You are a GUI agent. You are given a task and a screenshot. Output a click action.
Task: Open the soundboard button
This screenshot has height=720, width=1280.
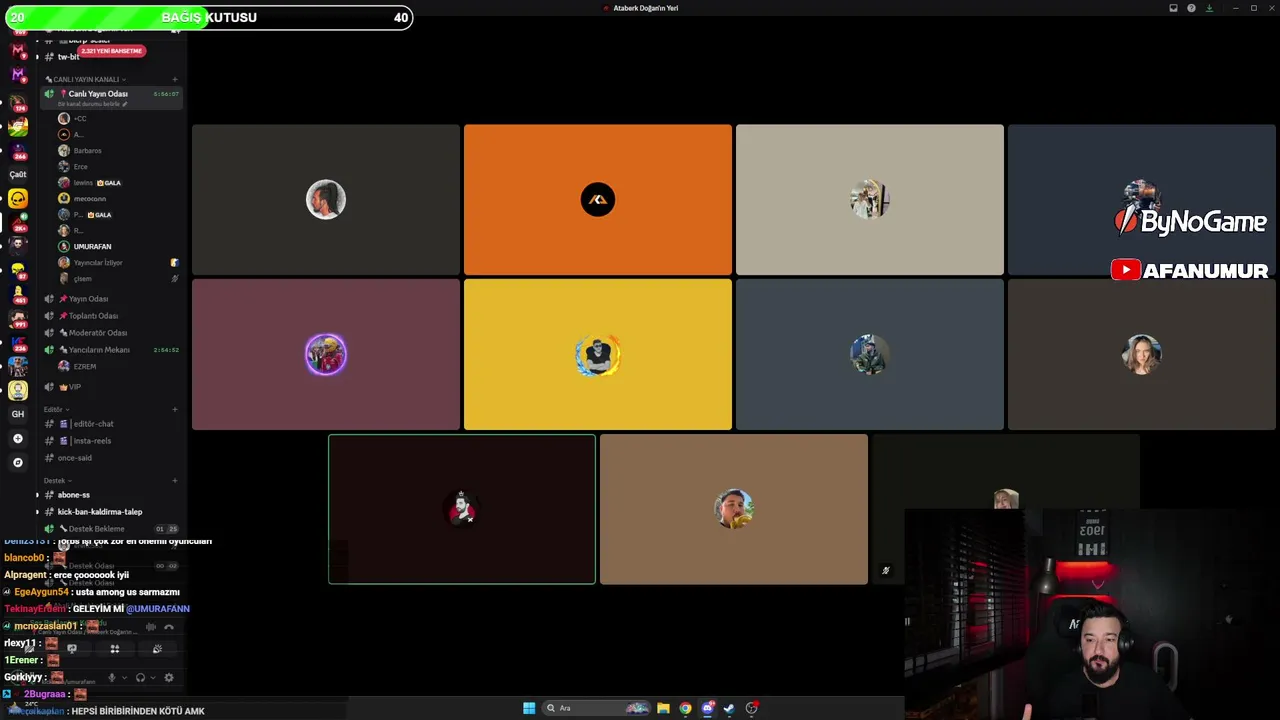(157, 649)
